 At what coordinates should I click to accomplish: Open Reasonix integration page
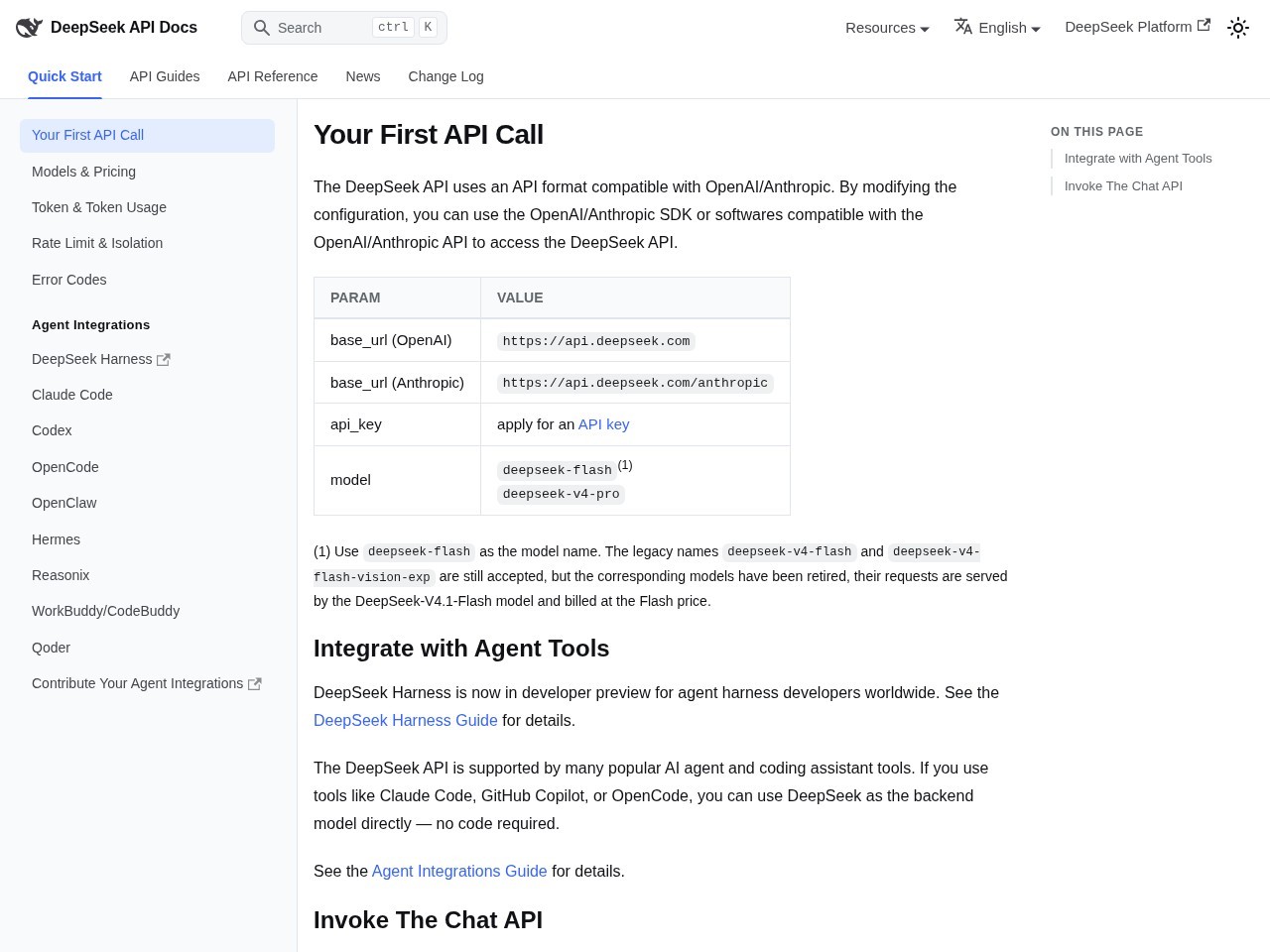147,575
